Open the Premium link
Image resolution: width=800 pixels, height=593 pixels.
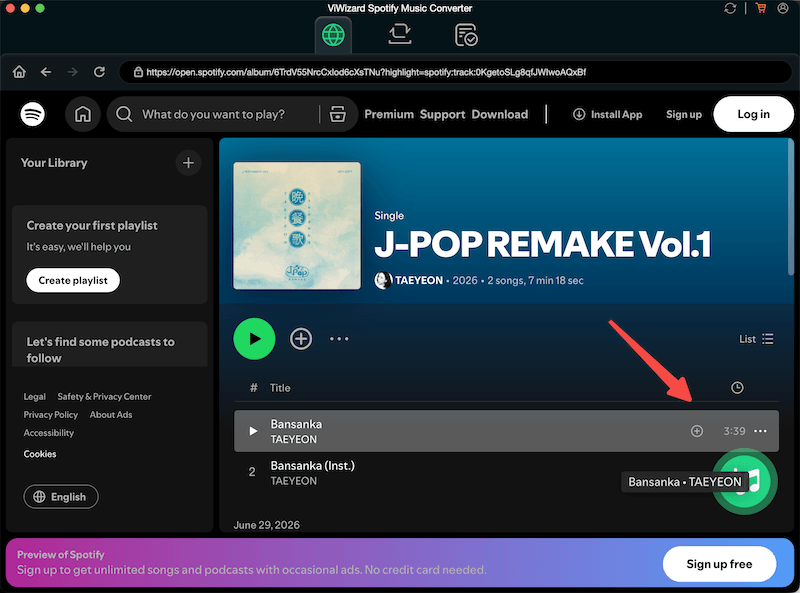click(x=389, y=114)
